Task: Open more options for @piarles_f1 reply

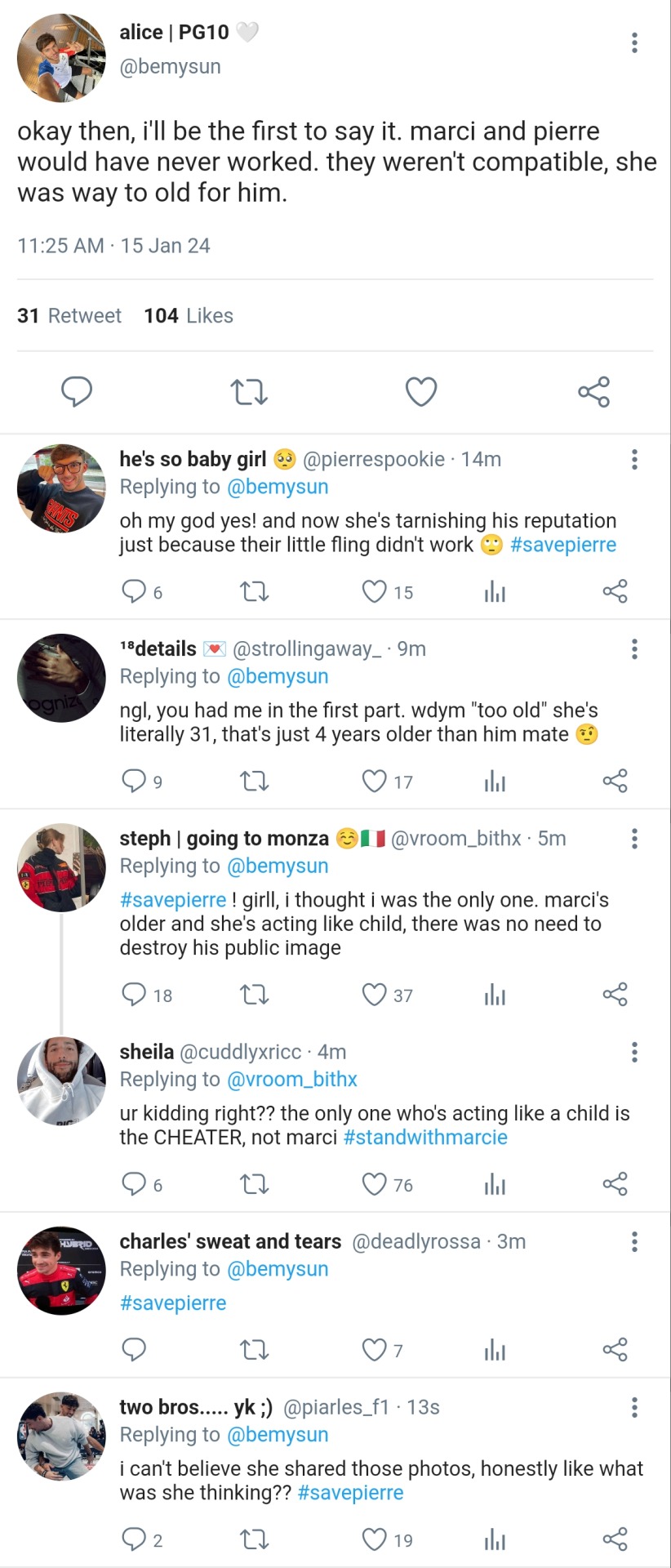Action: coord(634,1407)
